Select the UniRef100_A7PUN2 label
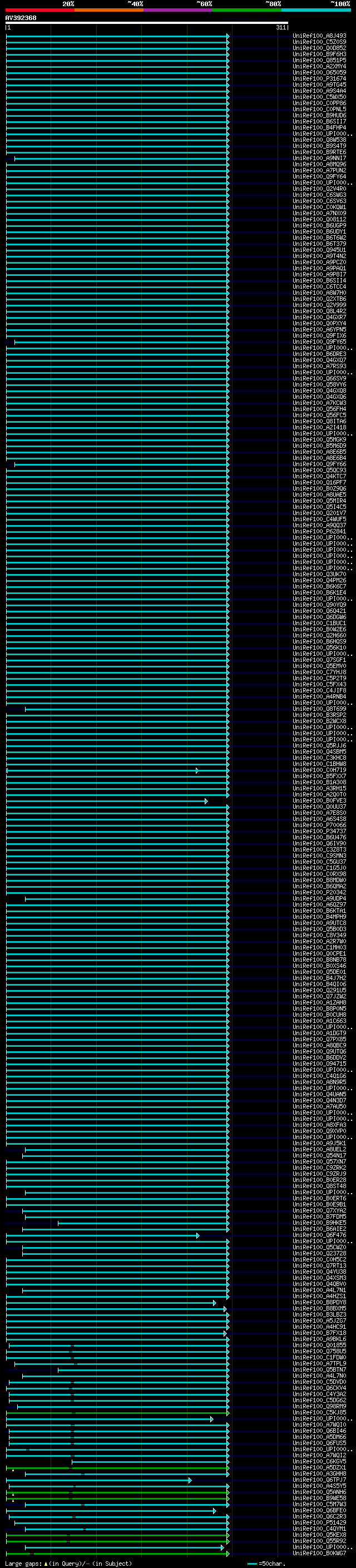The image size is (356, 1568). click(319, 170)
